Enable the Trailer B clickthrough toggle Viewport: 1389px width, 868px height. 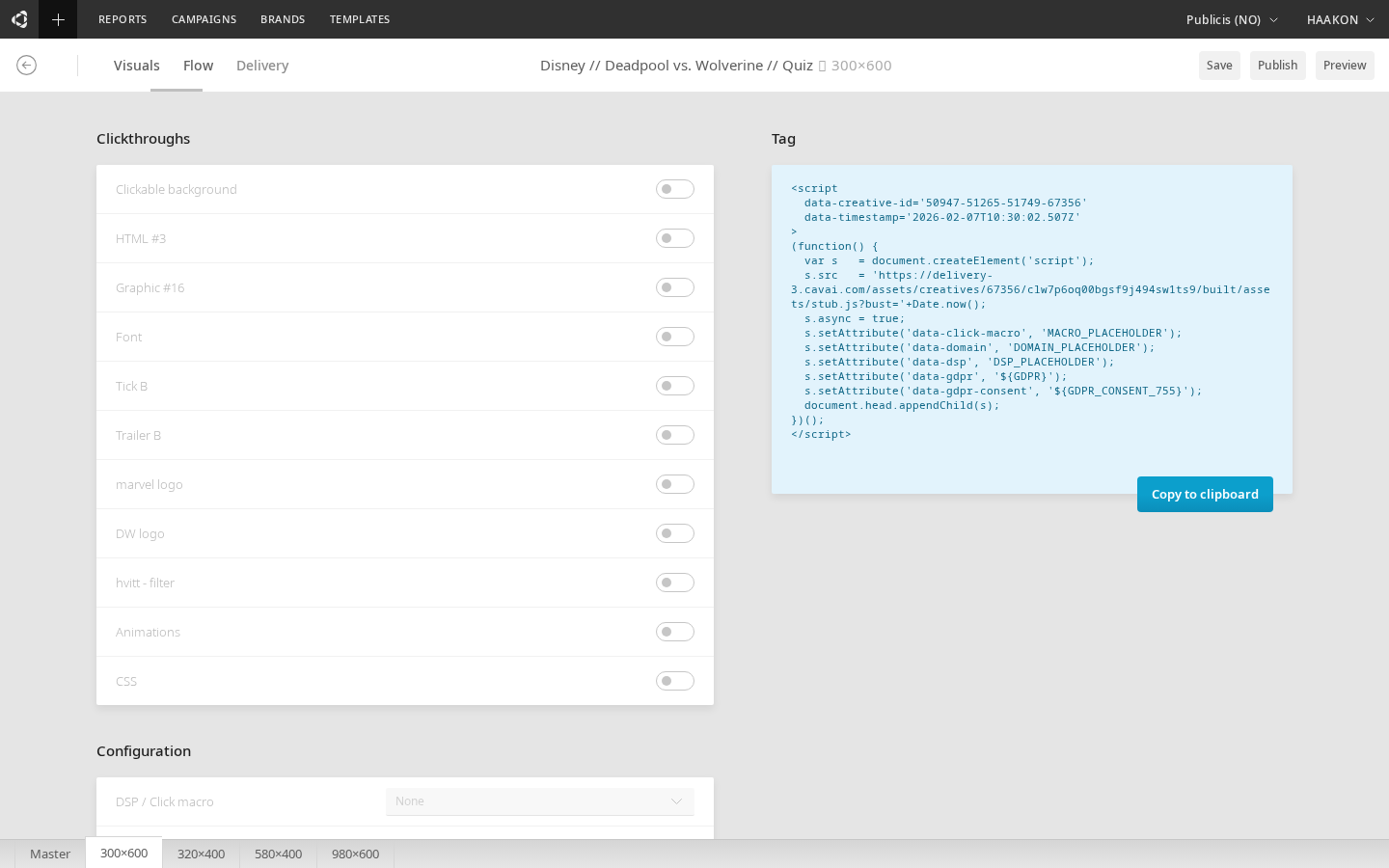[x=674, y=435]
